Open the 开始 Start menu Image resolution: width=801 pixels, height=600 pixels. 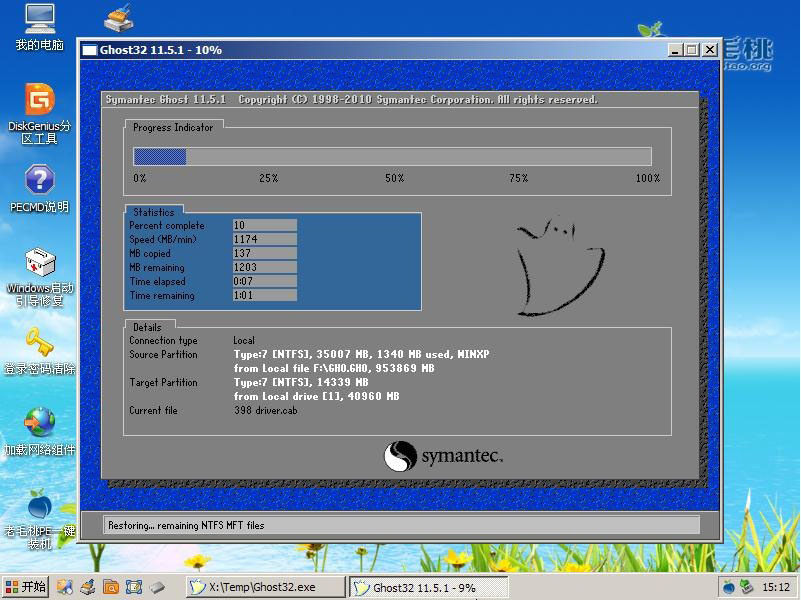click(x=25, y=587)
